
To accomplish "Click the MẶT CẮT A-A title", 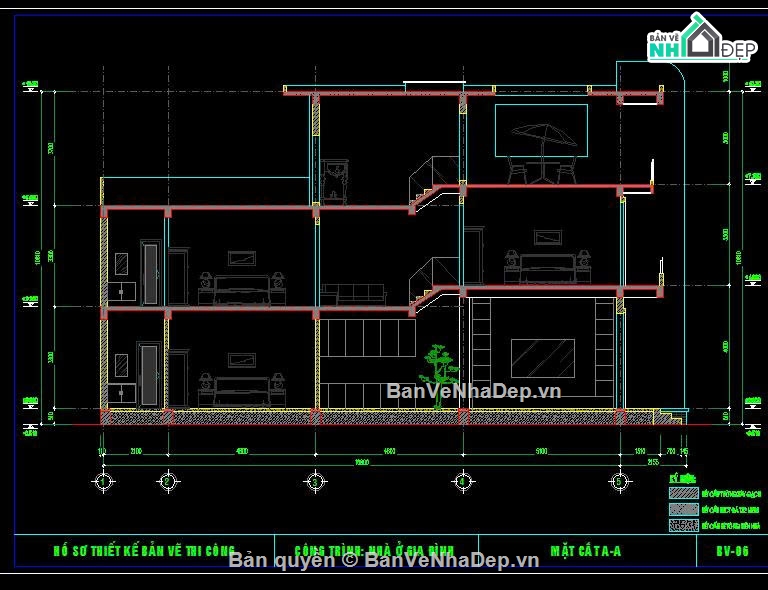I will (586, 551).
